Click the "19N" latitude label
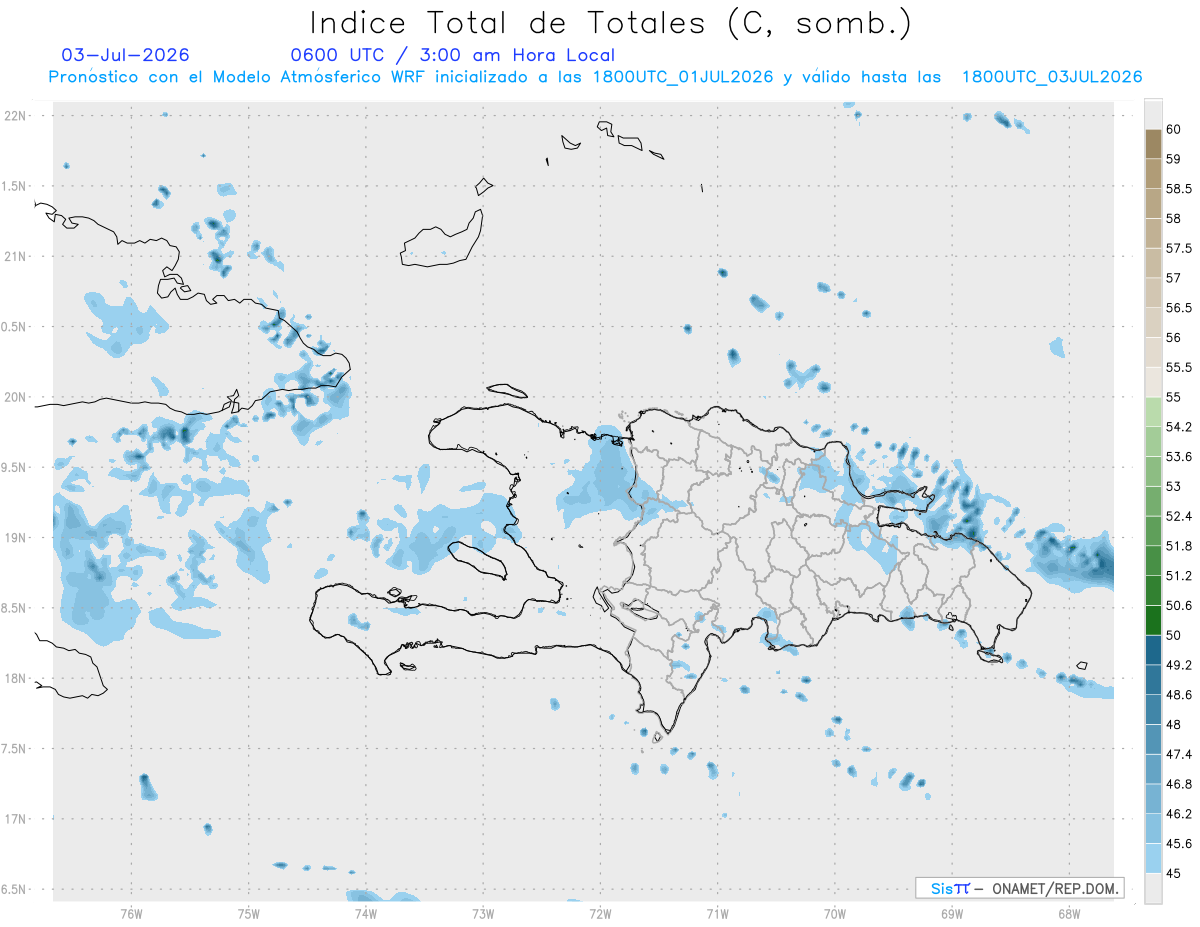 tap(14, 538)
